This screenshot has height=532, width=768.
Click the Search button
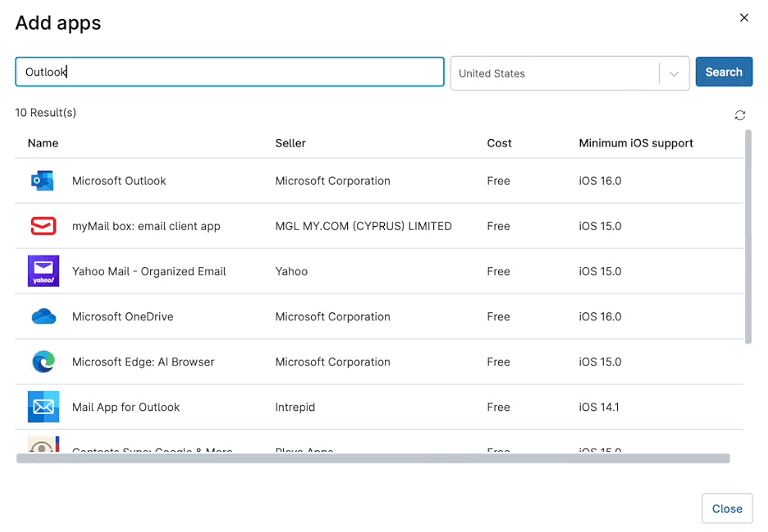click(x=724, y=72)
